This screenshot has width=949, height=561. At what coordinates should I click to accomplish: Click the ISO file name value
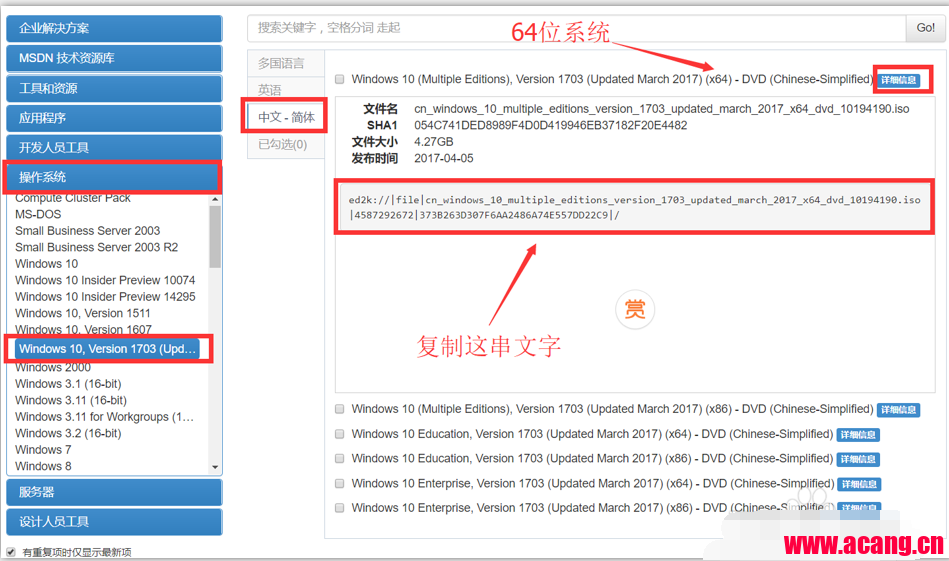point(662,109)
